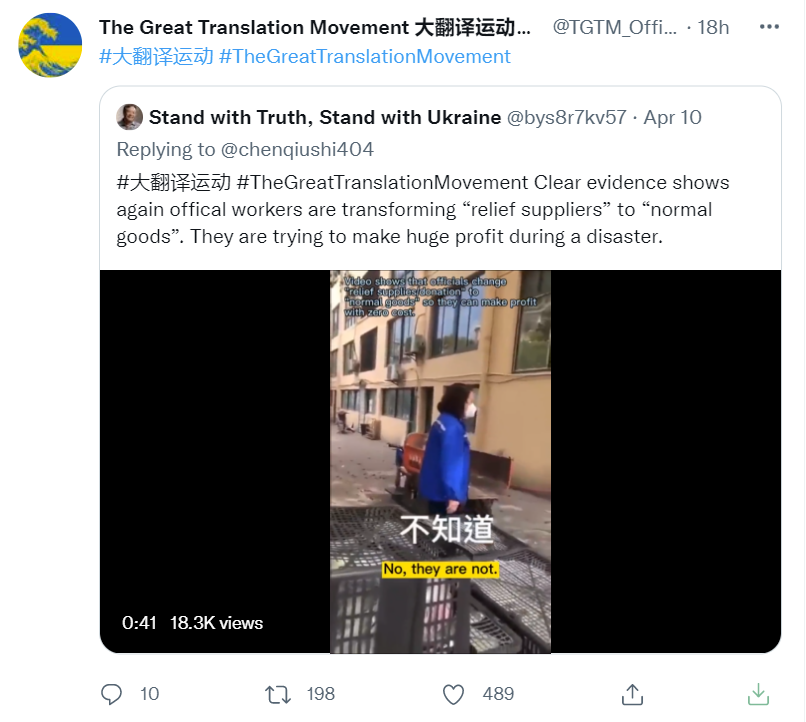Open the reply comment icon
The image size is (806, 722).
click(111, 694)
